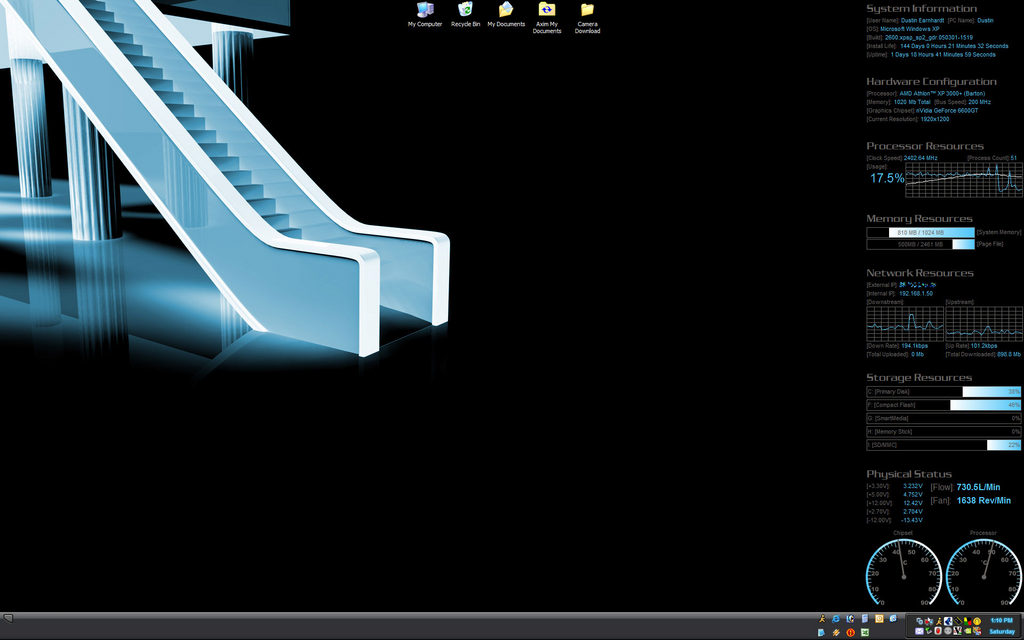Screen dimensions: 1024x640
Task: Click the black icon with yellow diagonal stripe in tray
Action: point(958,621)
